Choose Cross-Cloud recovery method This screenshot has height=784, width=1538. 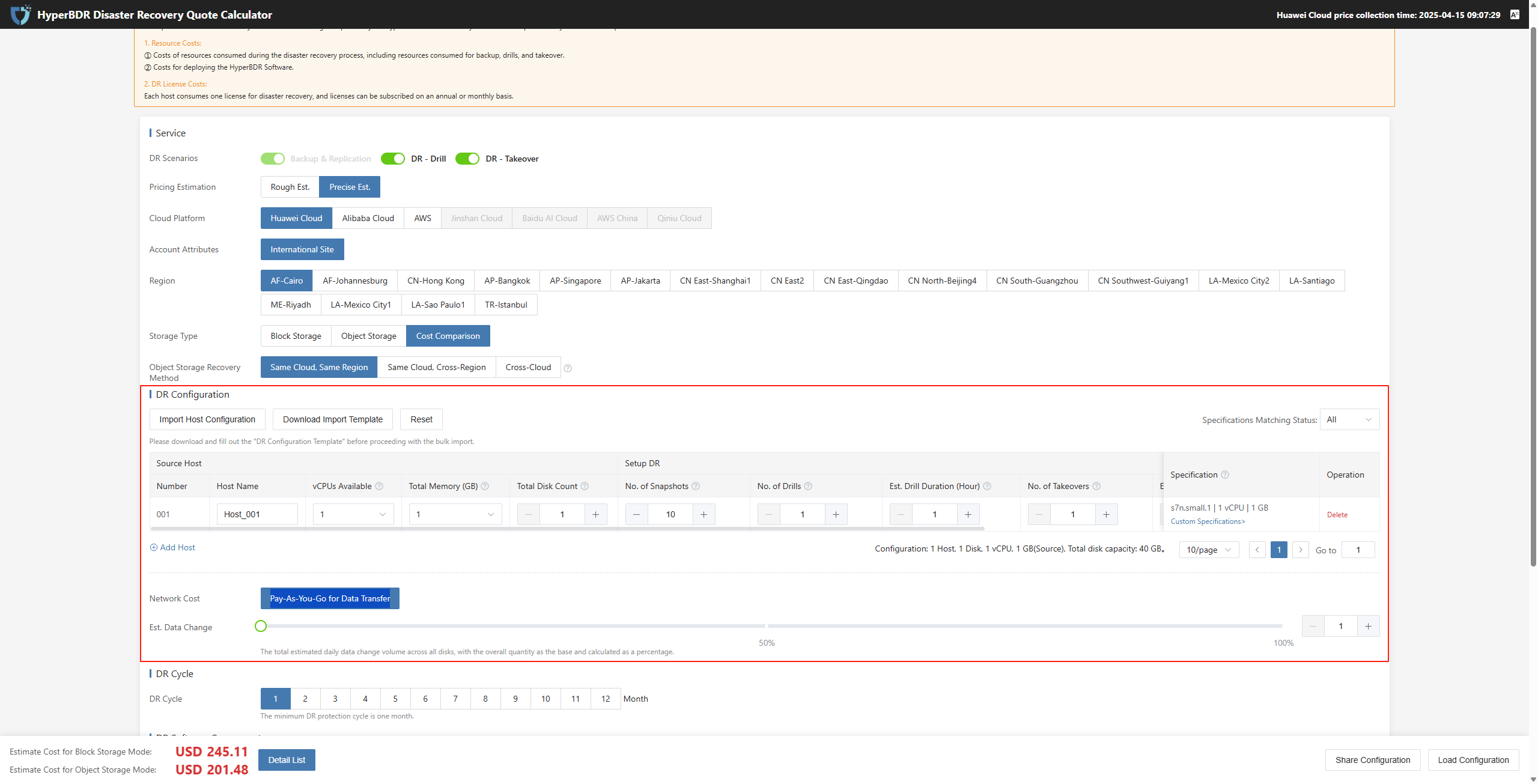528,367
